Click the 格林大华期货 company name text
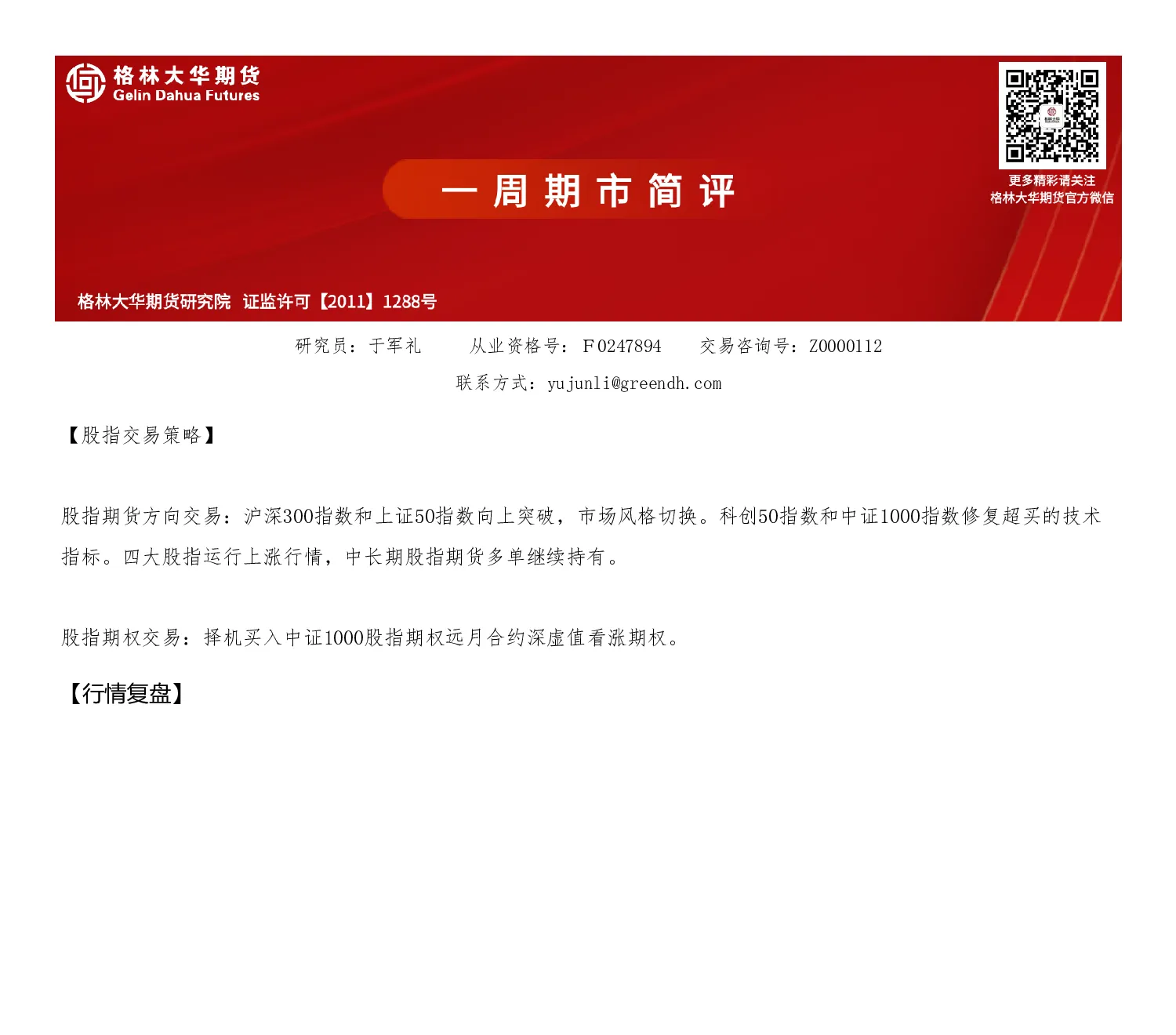 (187, 75)
